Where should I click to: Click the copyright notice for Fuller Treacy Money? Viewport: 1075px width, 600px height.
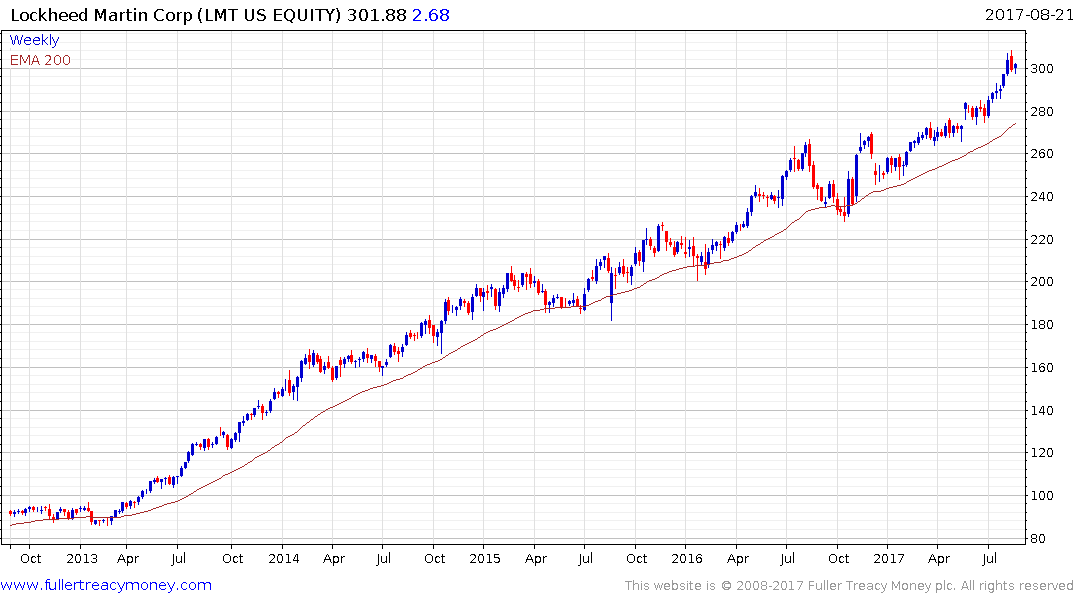849,586
